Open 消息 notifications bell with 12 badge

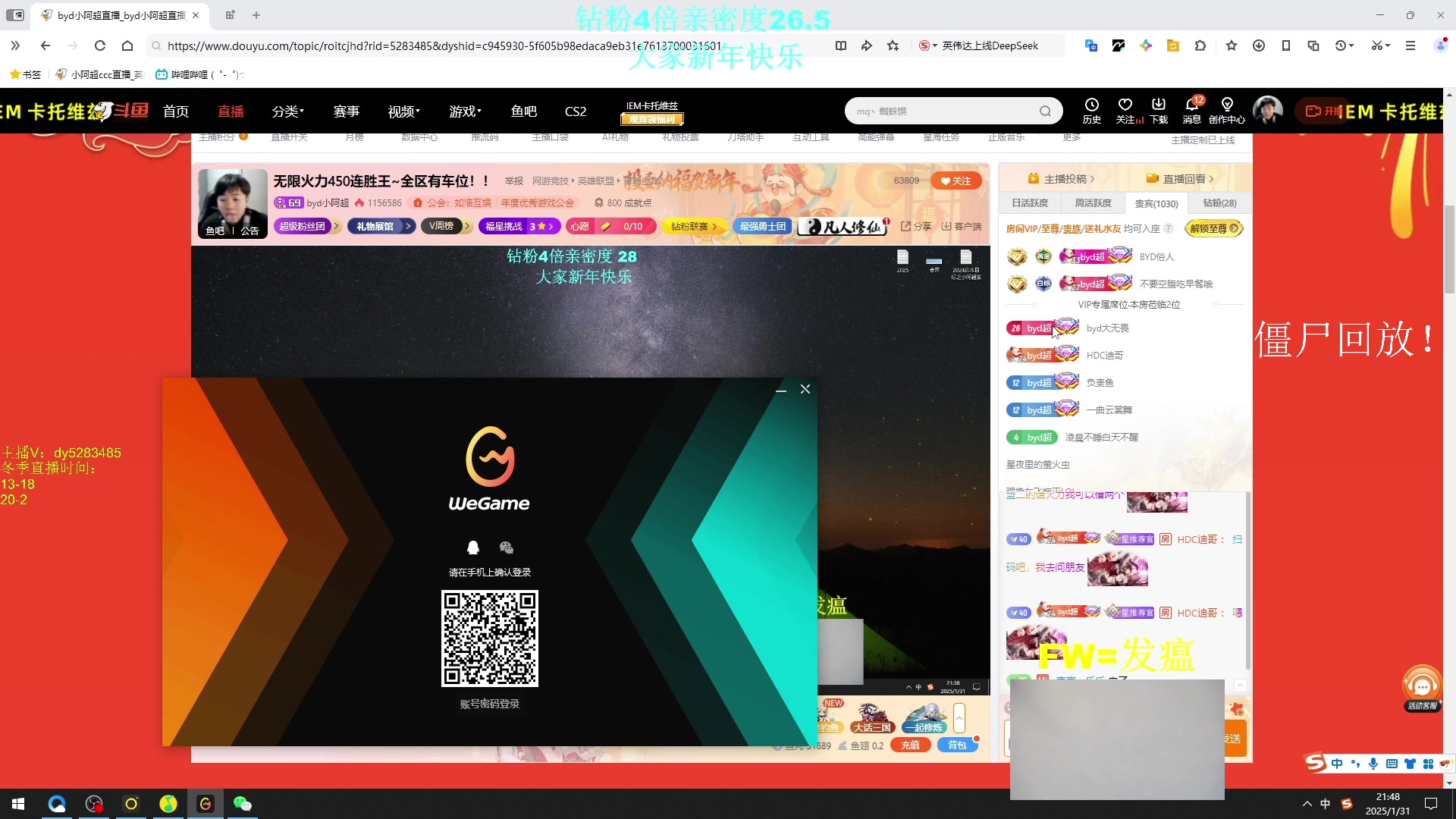coord(1192,111)
